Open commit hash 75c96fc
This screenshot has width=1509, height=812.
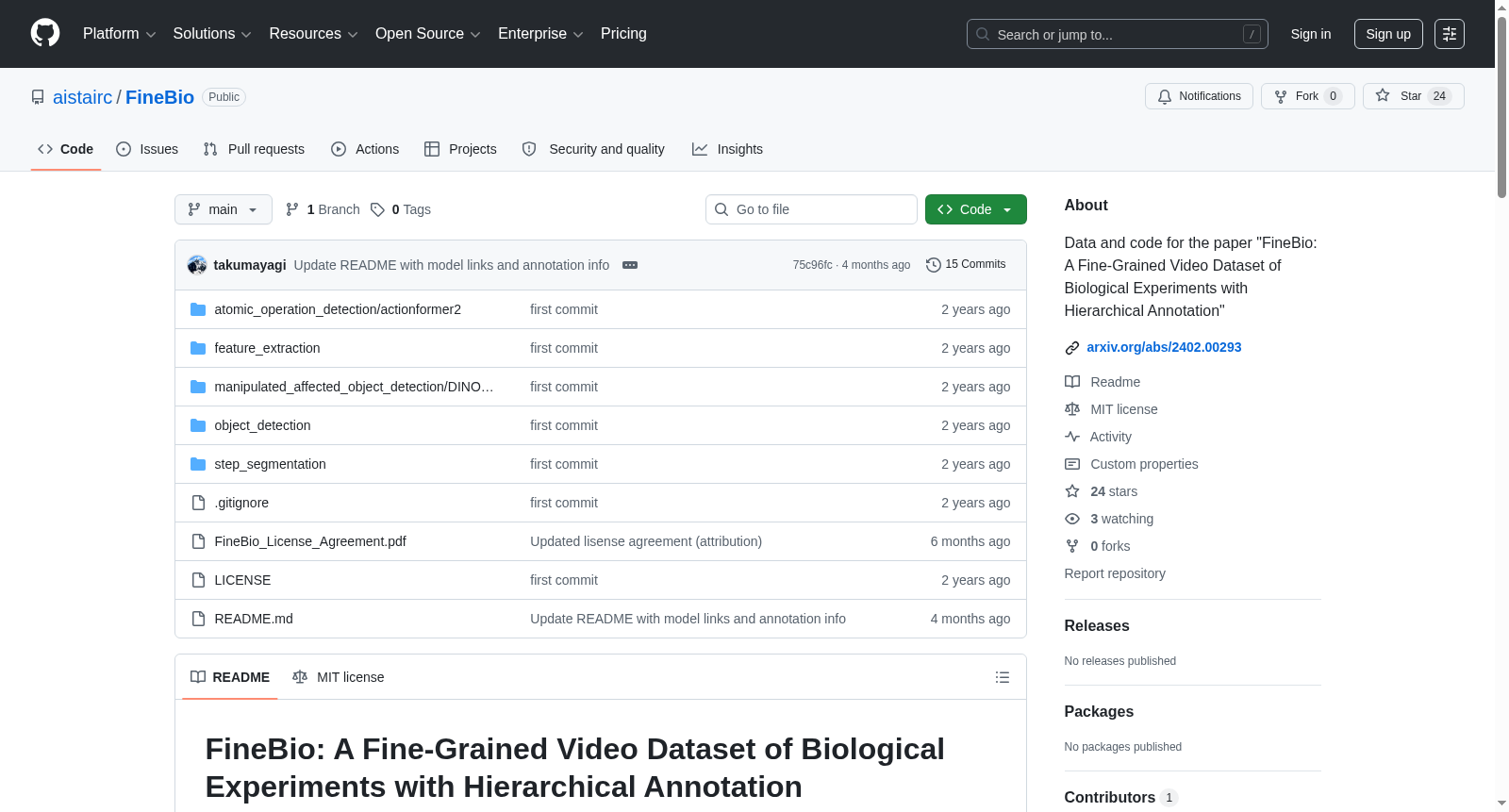pyautogui.click(x=813, y=265)
